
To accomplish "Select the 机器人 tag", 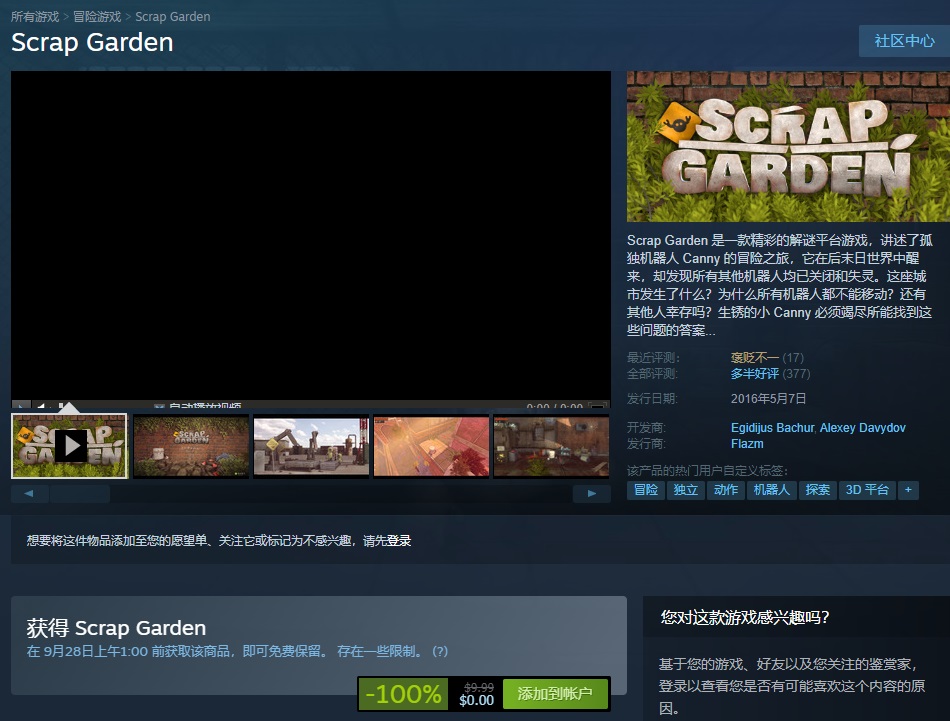I will click(x=771, y=490).
